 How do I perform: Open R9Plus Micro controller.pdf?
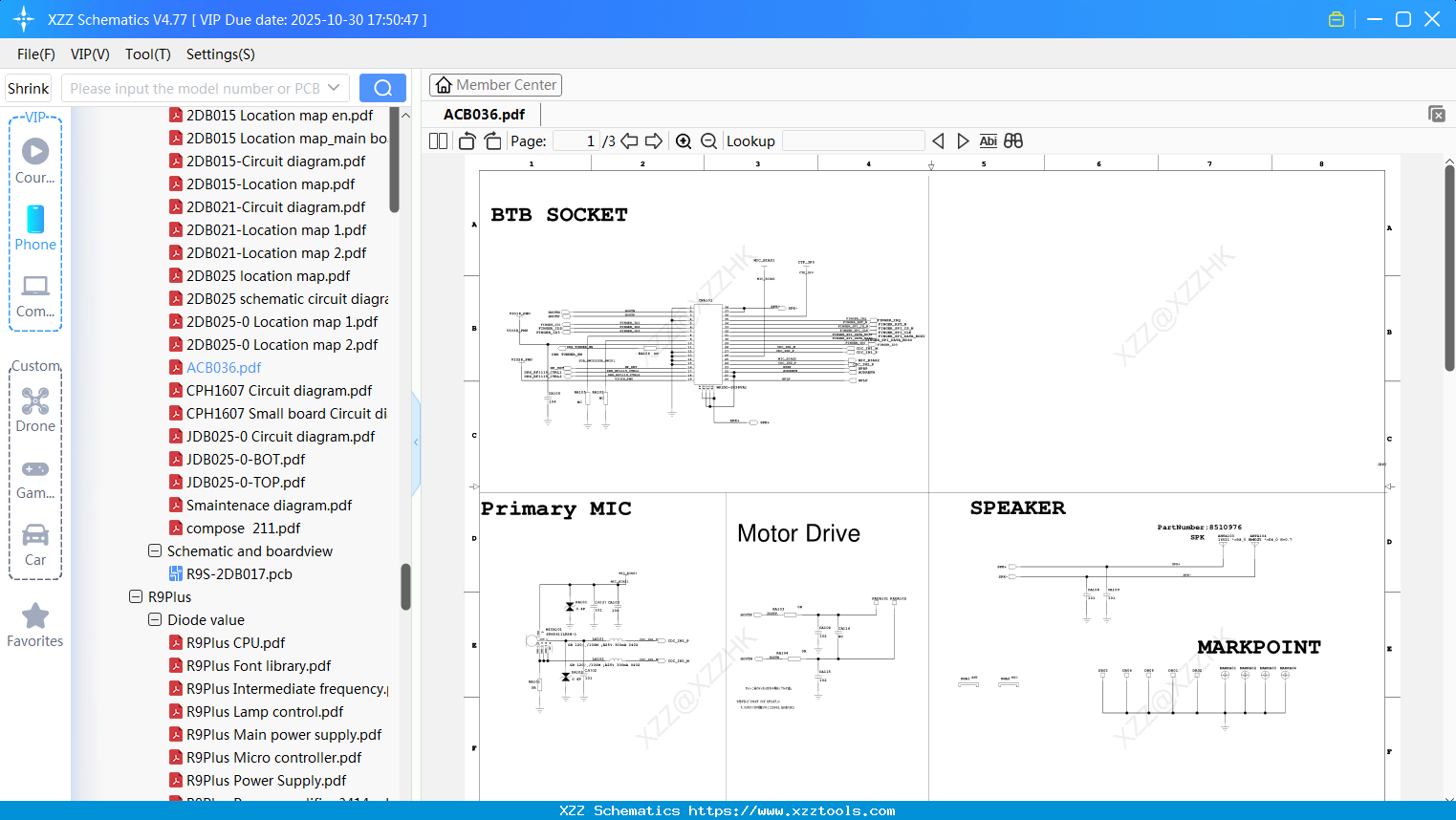point(273,758)
